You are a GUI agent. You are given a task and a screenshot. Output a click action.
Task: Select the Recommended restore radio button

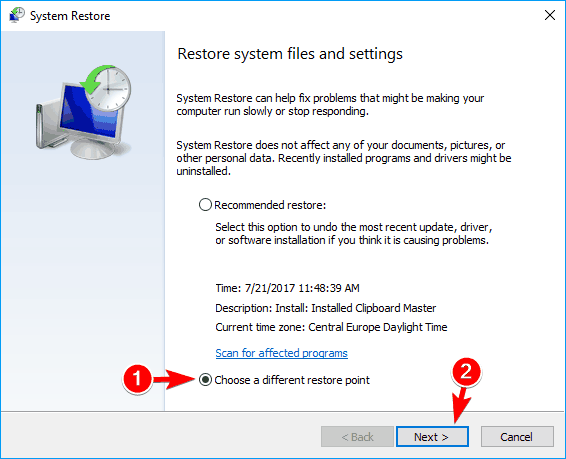tap(205, 205)
